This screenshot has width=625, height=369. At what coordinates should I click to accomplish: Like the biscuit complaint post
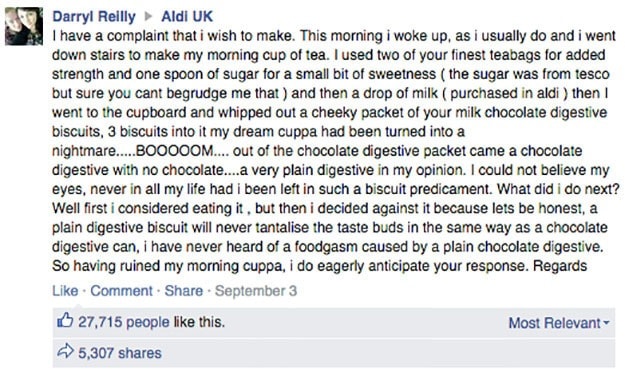(65, 291)
